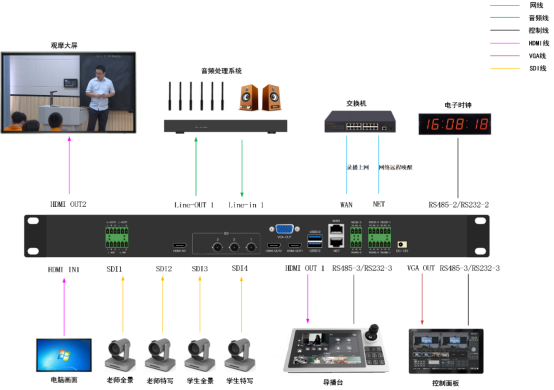
Task: Select the yellow SDI线 legend line
Action: (505, 69)
